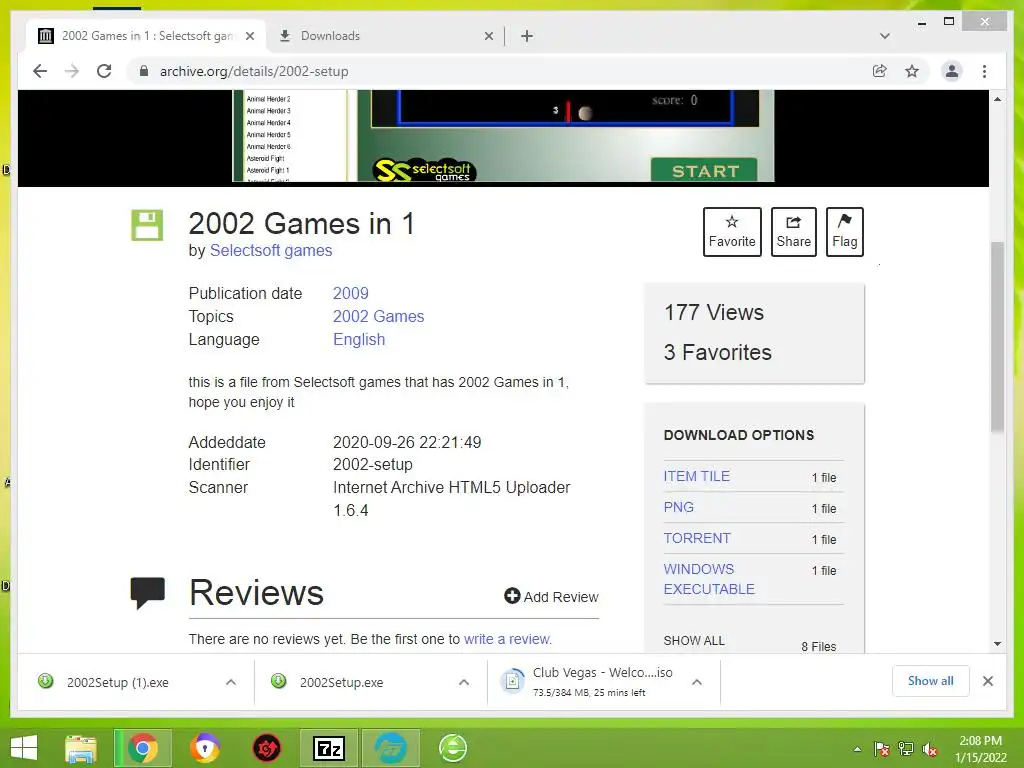Screen dimensions: 1024x768
Task: Click the '3 Favorites' text
Action: point(718,353)
